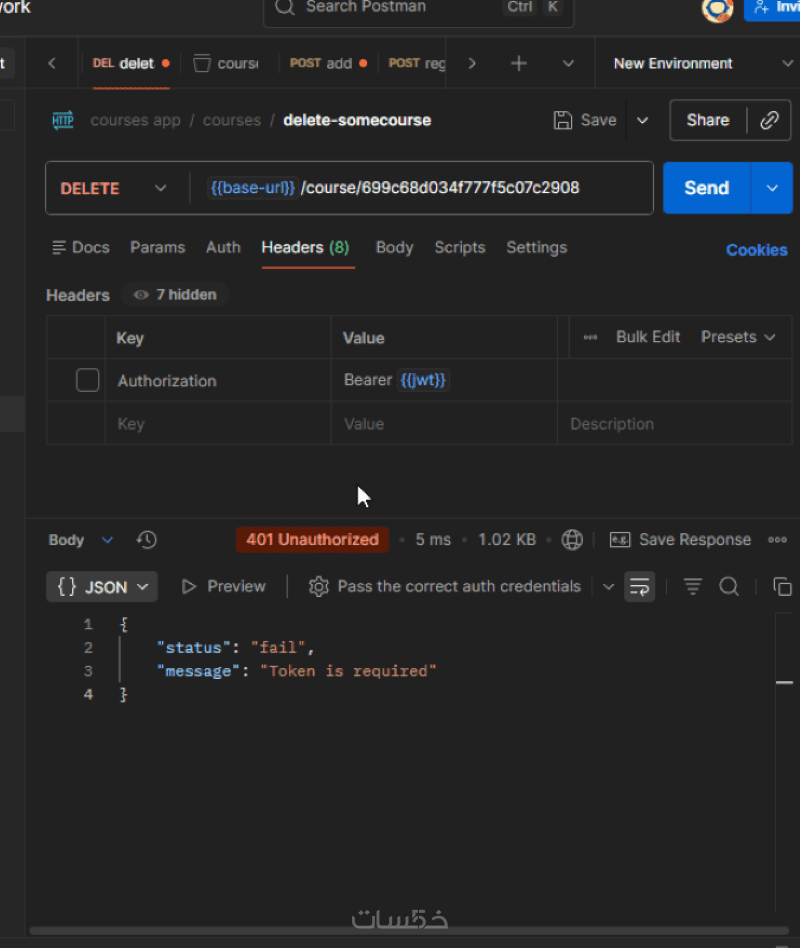Open the Scripts tab
The height and width of the screenshot is (948, 800).
[459, 247]
